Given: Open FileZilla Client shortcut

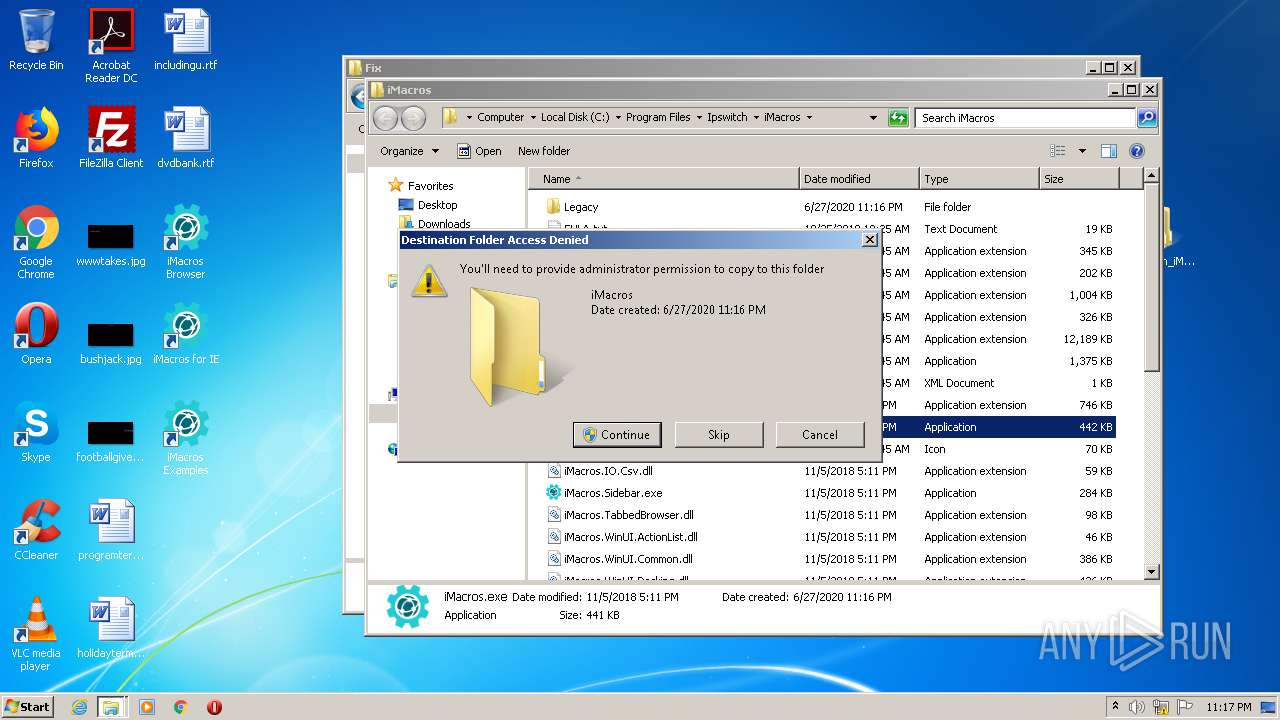Looking at the screenshot, I should (x=111, y=138).
